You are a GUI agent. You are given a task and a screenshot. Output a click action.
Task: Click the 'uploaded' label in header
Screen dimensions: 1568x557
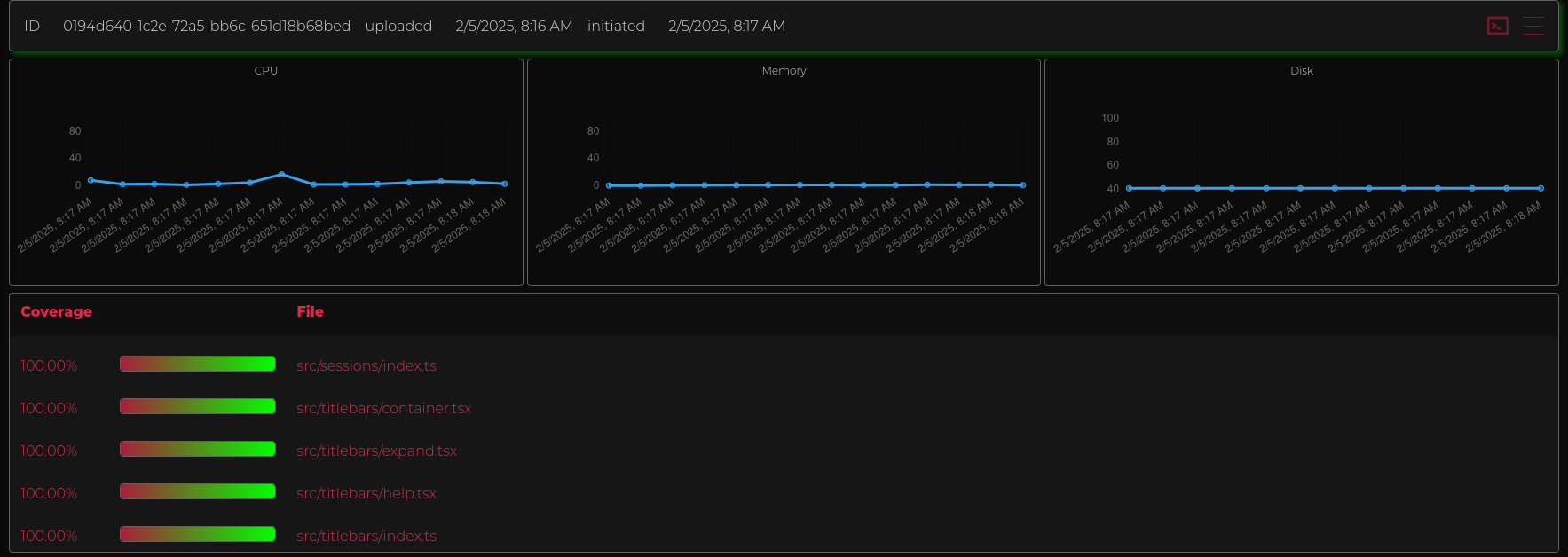pyautogui.click(x=398, y=27)
